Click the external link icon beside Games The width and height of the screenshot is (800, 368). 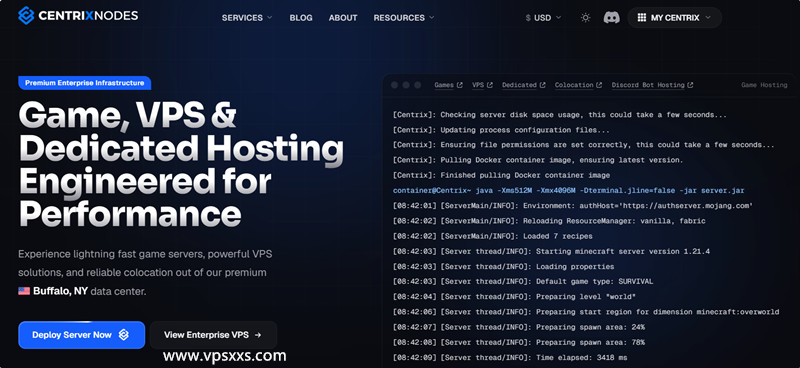pyautogui.click(x=460, y=85)
